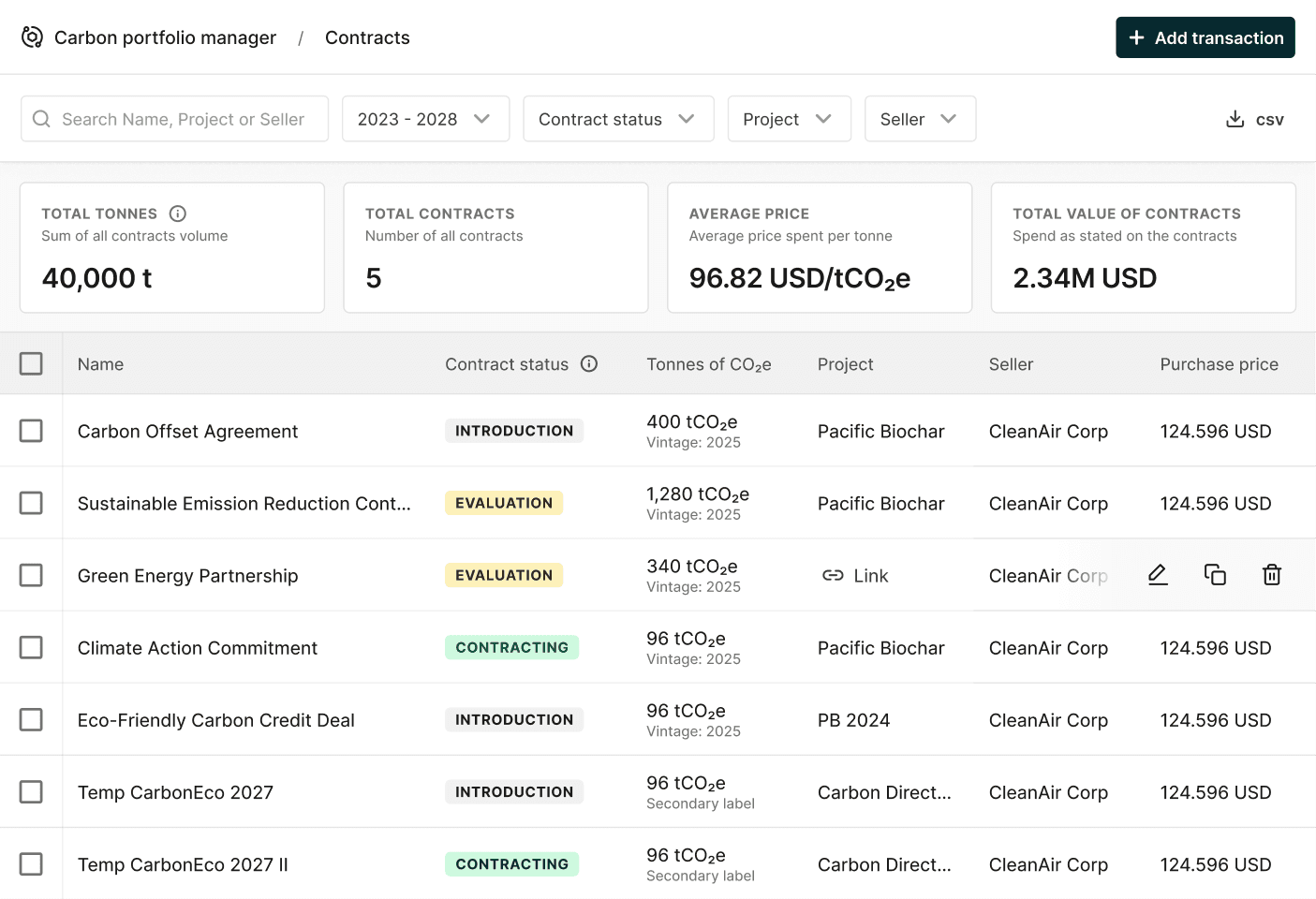1316x899 pixels.
Task: Click Climate Action Commitment's CleanAir Corp seller
Action: pyautogui.click(x=1048, y=648)
